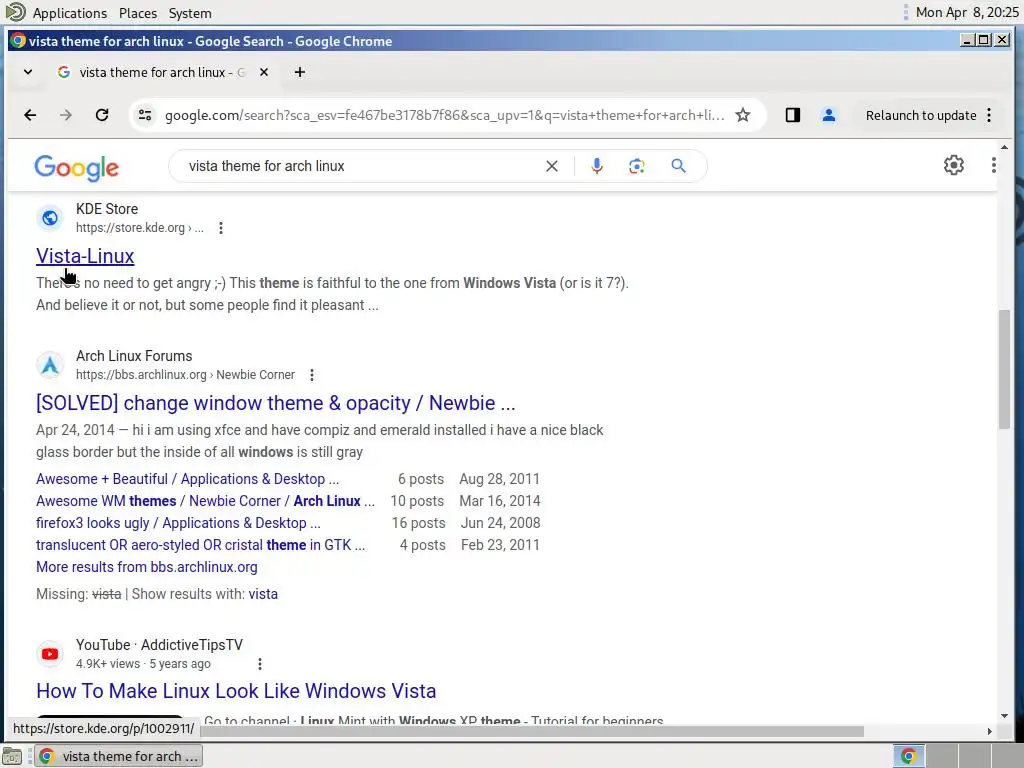Click the vertical page scrollbar thumb
Image resolution: width=1024 pixels, height=768 pixels.
pyautogui.click(x=1004, y=370)
